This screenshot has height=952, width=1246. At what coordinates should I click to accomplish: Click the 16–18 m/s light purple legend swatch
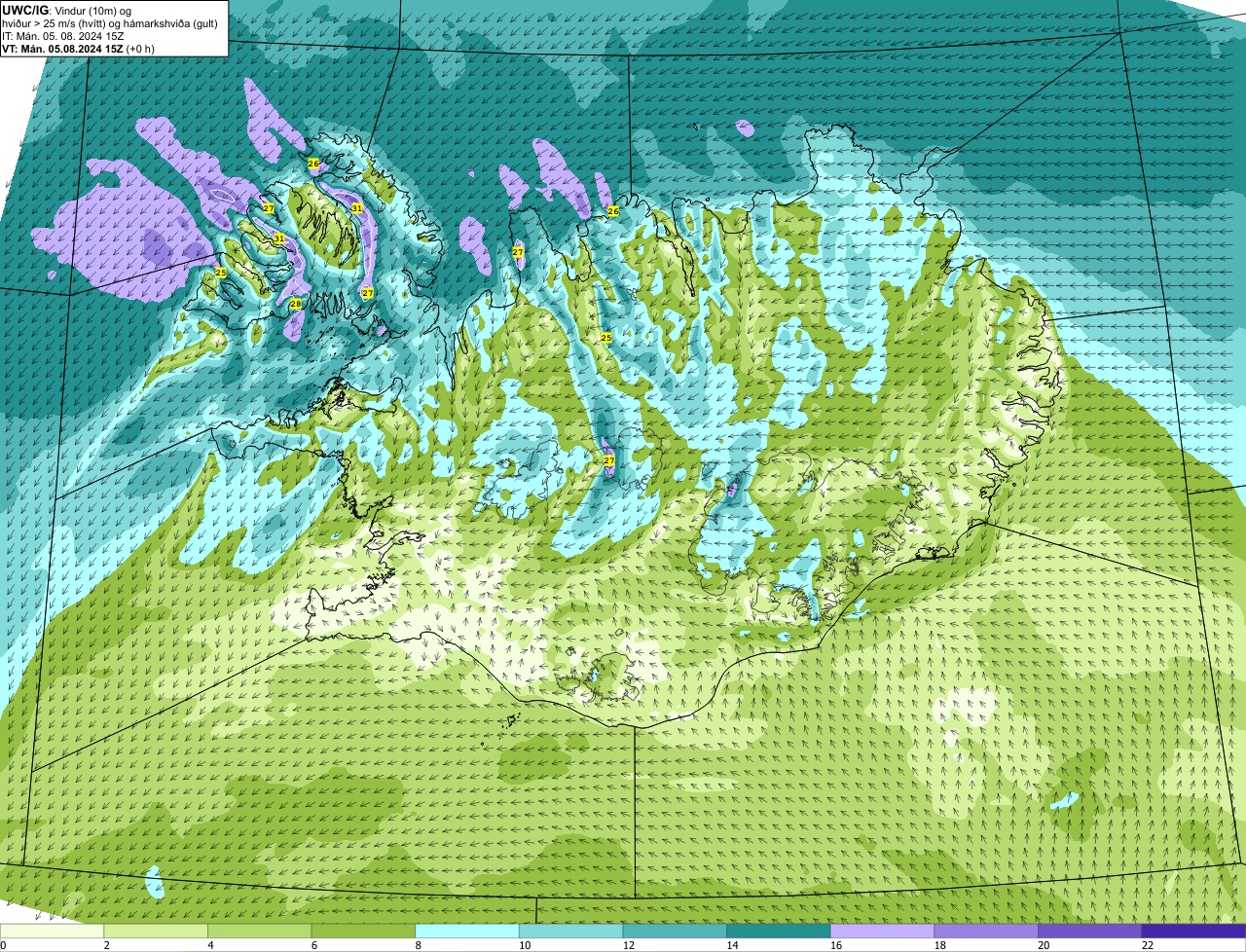click(x=883, y=931)
